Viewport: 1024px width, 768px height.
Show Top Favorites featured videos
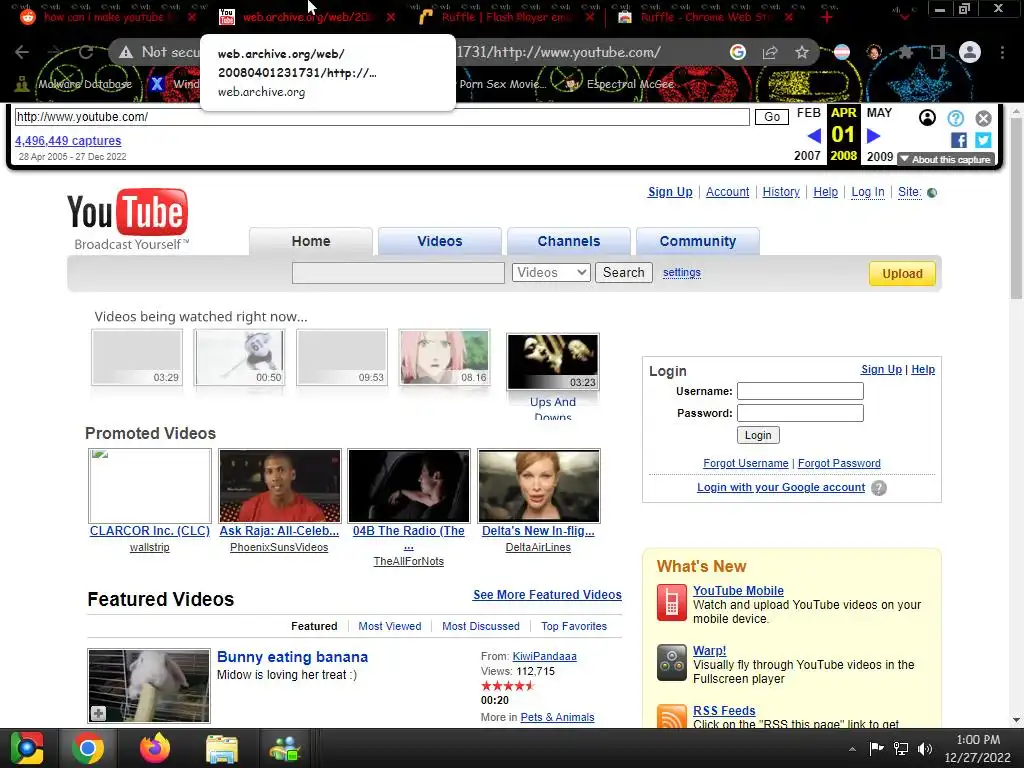pyautogui.click(x=574, y=626)
